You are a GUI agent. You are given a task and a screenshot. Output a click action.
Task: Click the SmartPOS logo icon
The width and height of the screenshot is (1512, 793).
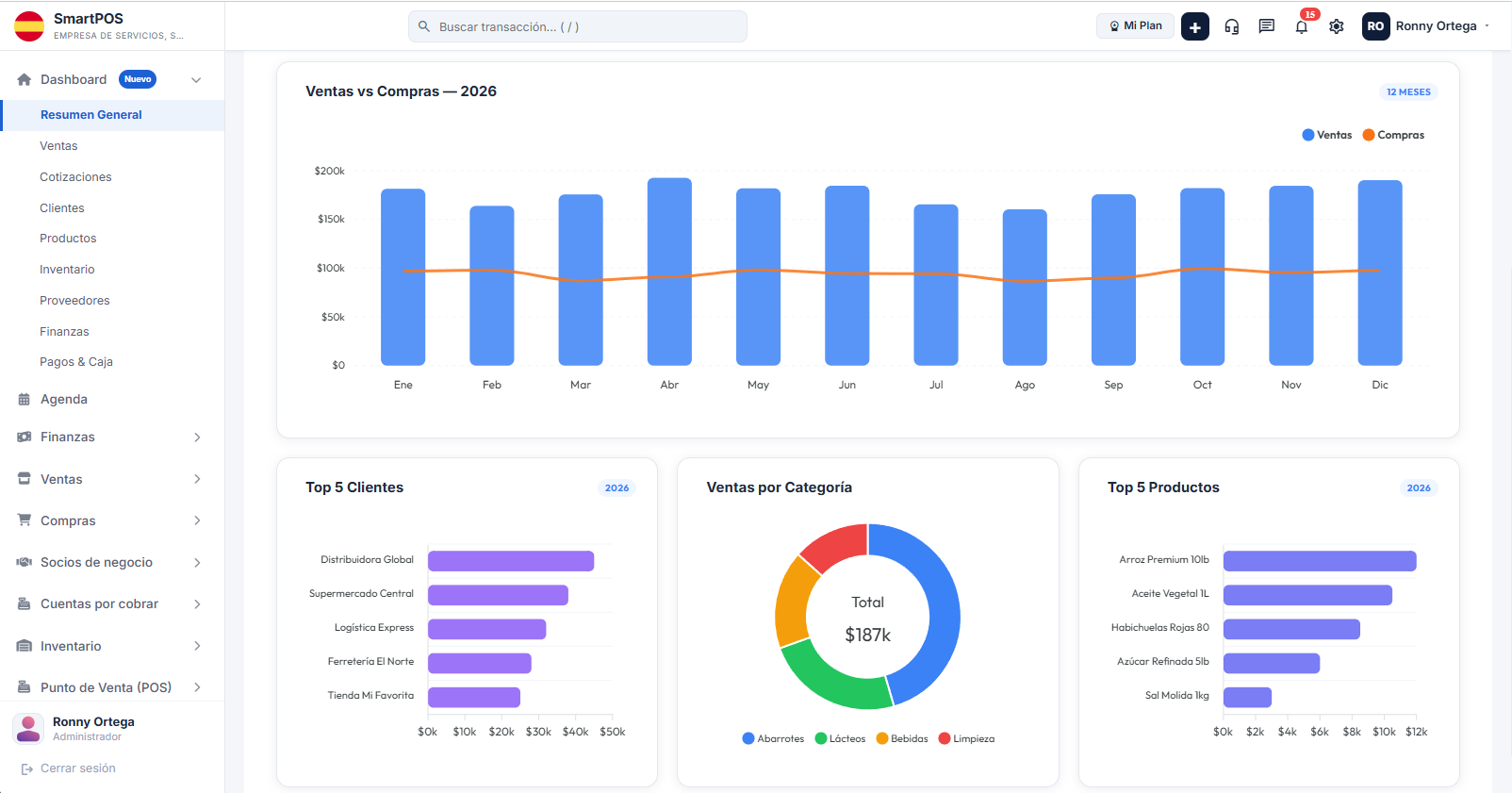[29, 26]
